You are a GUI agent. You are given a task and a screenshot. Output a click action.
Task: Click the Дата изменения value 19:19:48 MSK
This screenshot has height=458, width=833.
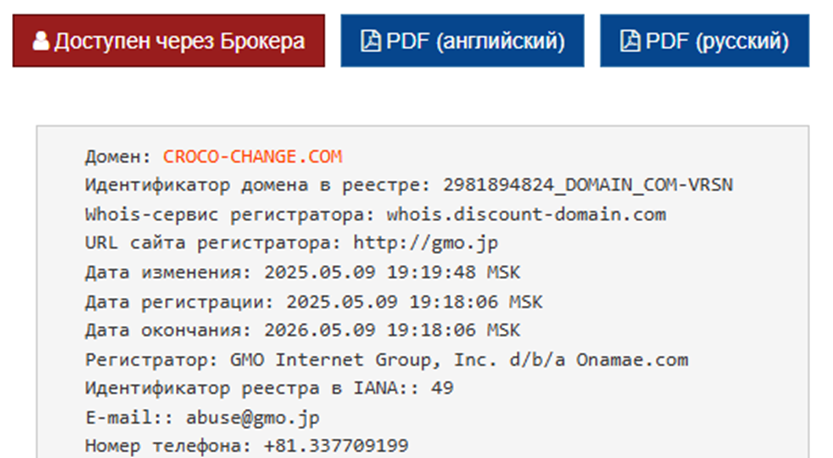pyautogui.click(x=453, y=273)
